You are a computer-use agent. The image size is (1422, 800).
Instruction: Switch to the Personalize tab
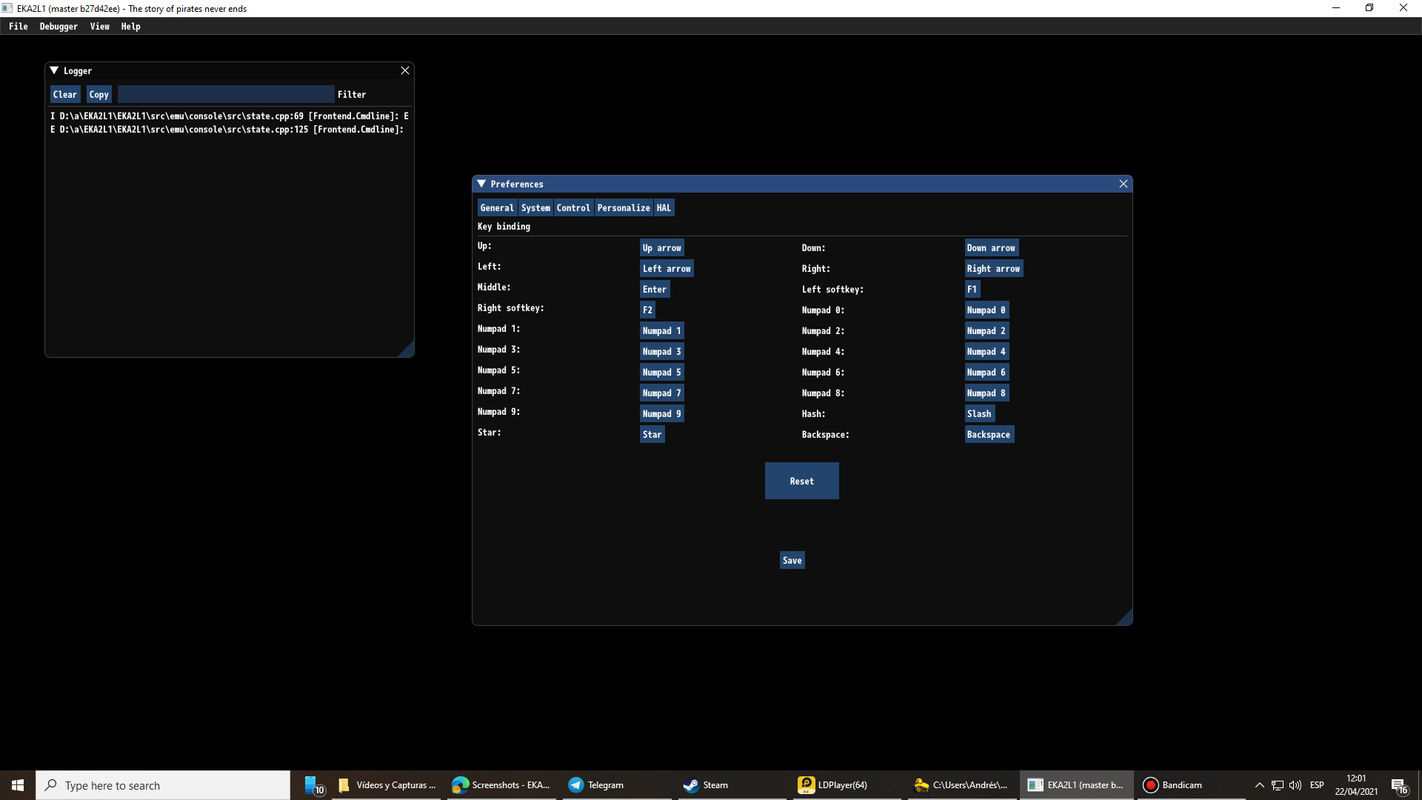pyautogui.click(x=624, y=208)
